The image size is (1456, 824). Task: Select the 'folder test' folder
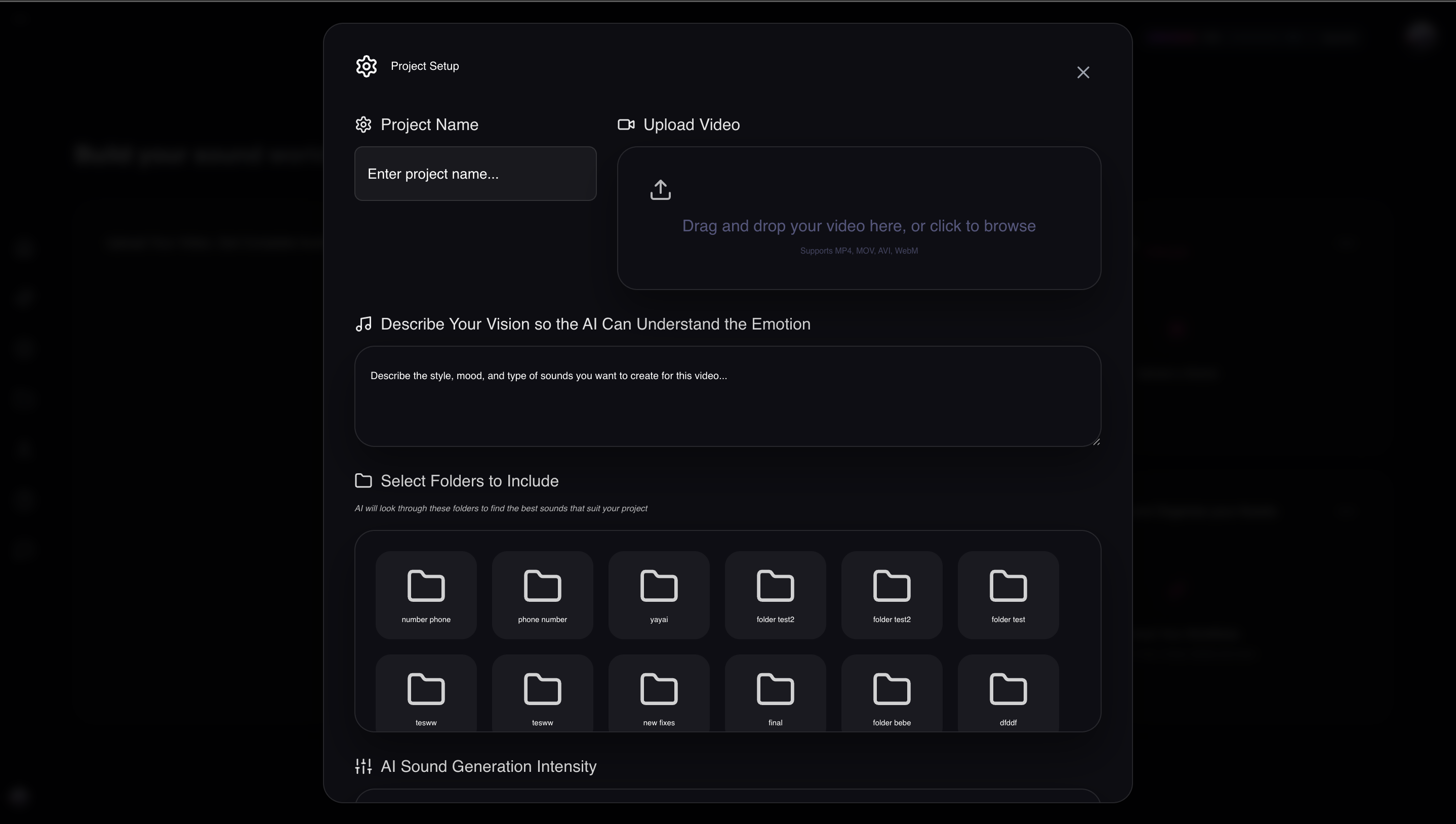1008,595
